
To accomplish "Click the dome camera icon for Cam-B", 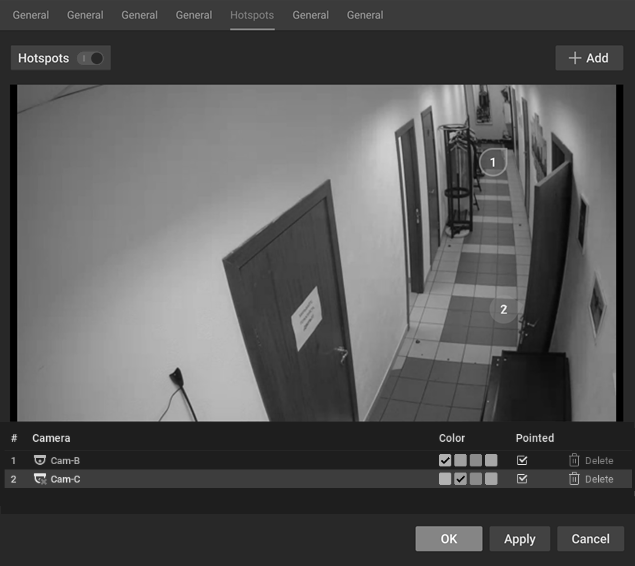I will click(x=40, y=460).
